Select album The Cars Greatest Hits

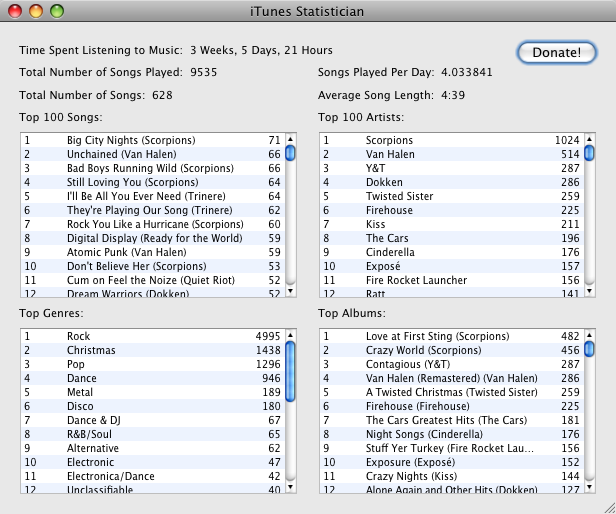pos(452,420)
